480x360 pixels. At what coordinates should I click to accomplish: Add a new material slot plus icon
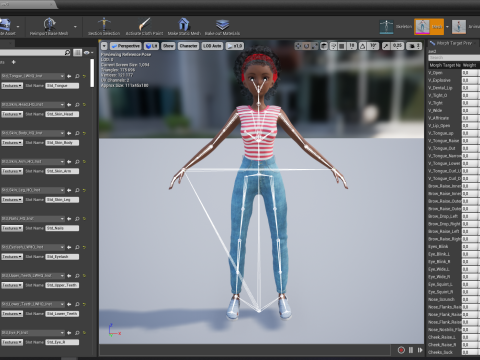(x=14, y=62)
